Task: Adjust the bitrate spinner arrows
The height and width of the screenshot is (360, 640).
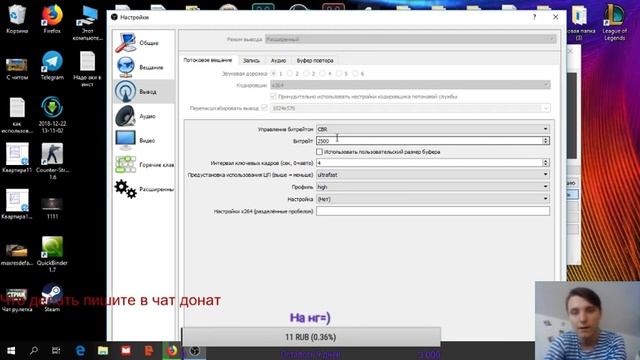Action: [546, 140]
